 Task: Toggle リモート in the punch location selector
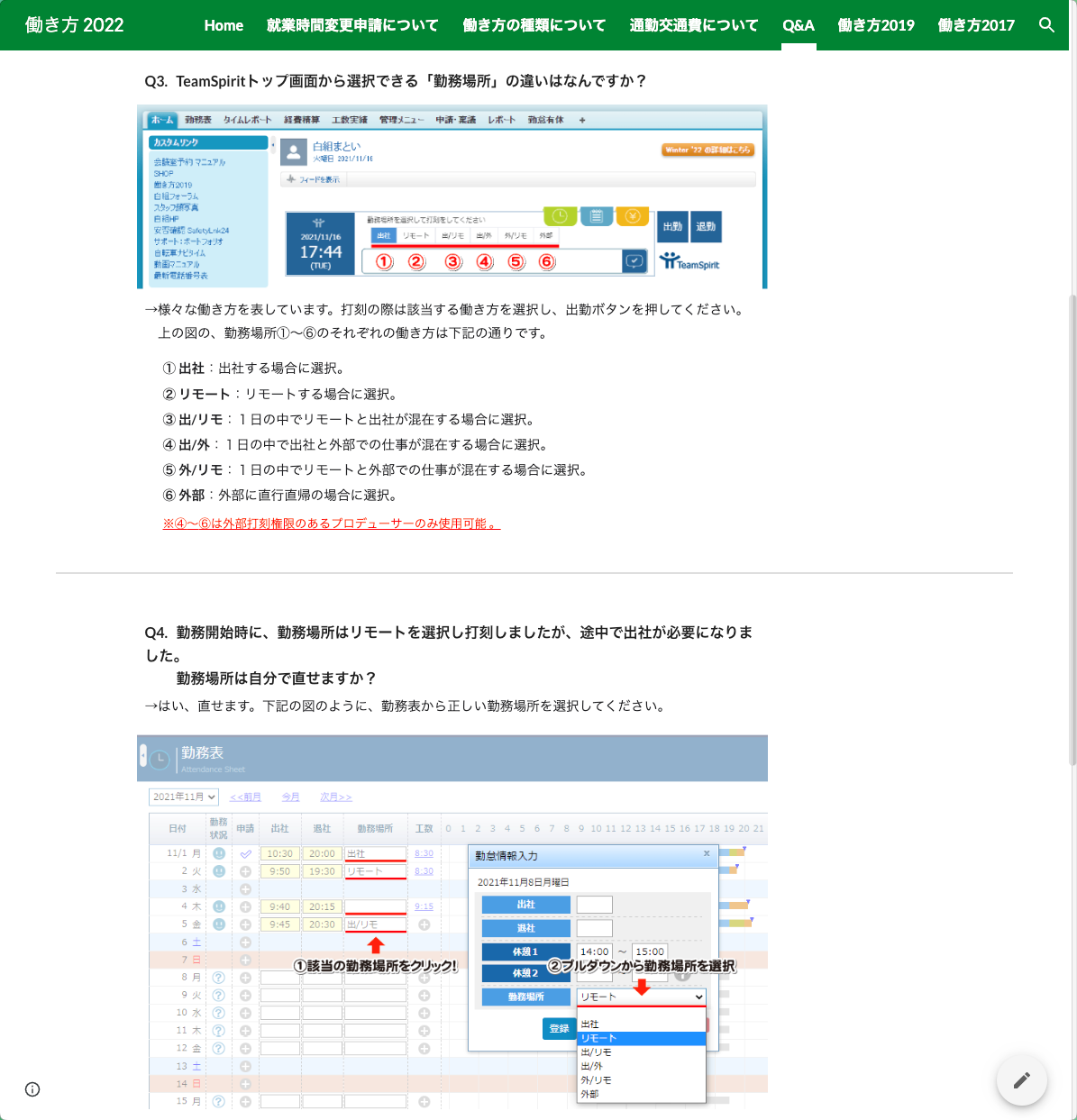pyautogui.click(x=415, y=235)
